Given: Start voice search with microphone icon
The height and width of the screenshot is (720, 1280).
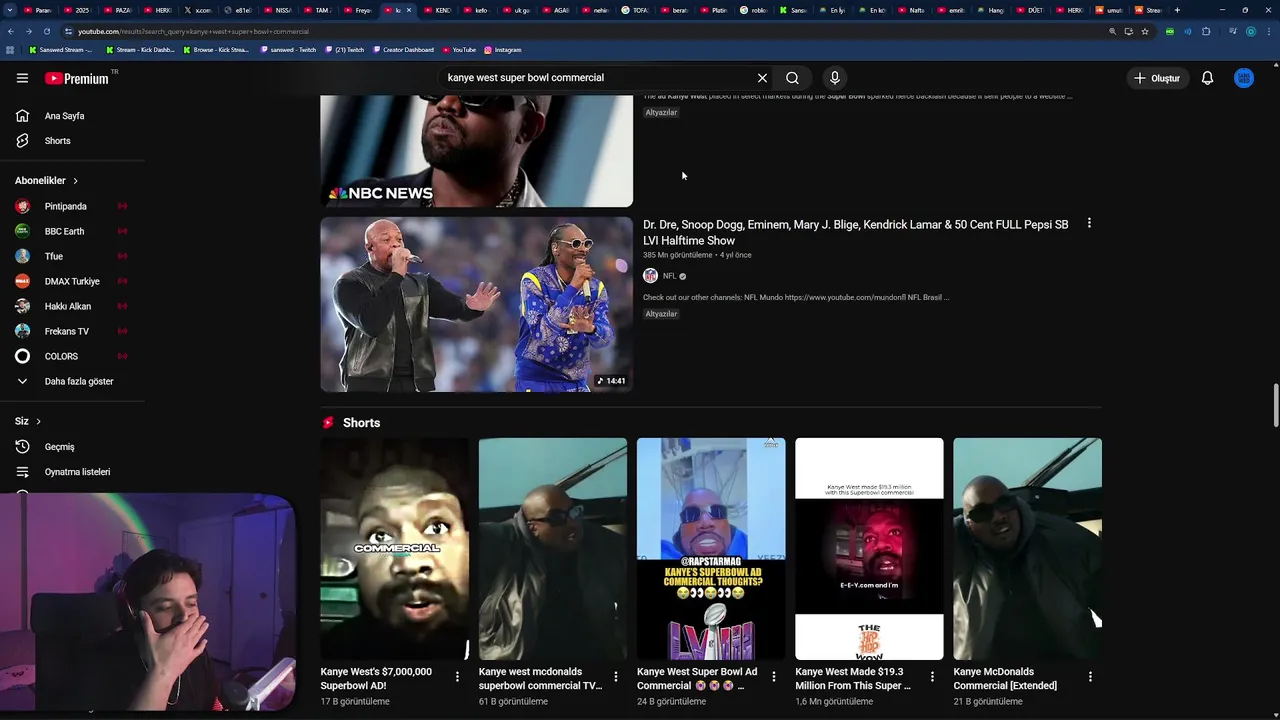Looking at the screenshot, I should [835, 78].
